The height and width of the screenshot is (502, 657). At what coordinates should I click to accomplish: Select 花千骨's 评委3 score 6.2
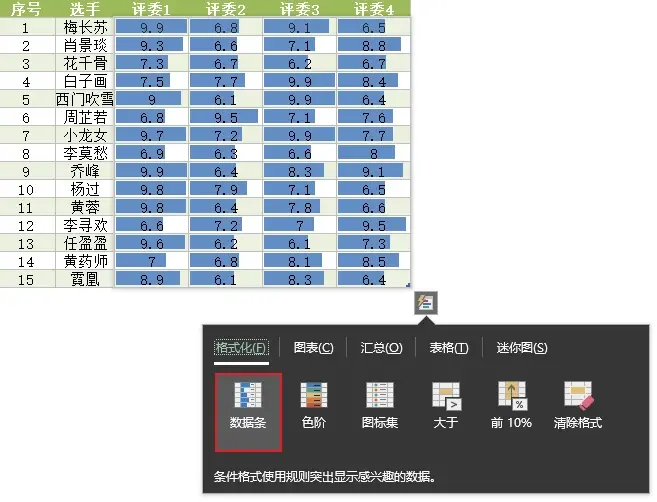(300, 63)
